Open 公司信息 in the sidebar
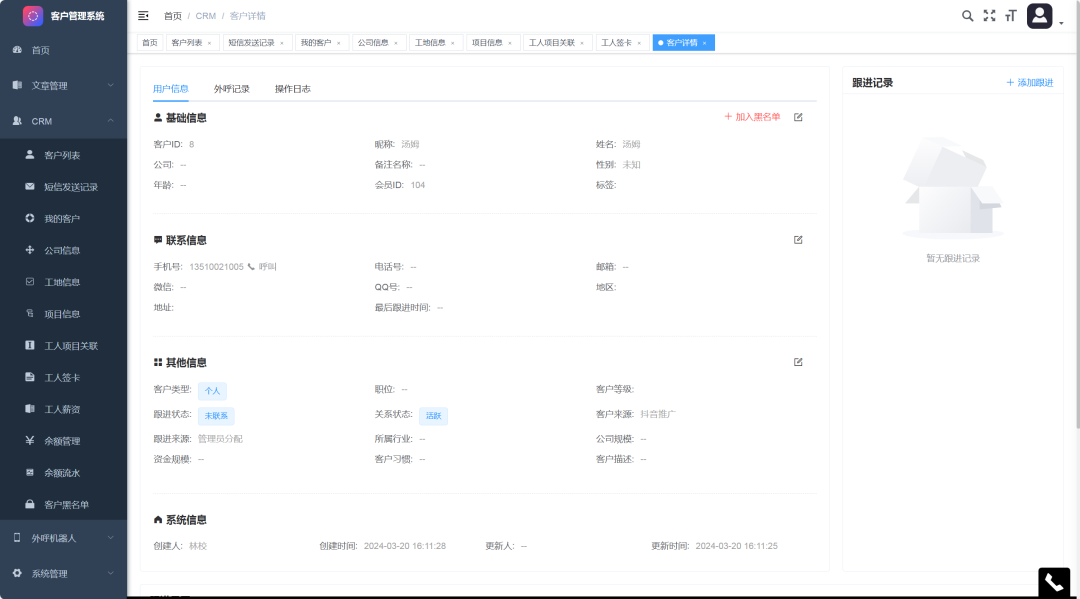Viewport: 1080px width, 599px height. (x=63, y=250)
